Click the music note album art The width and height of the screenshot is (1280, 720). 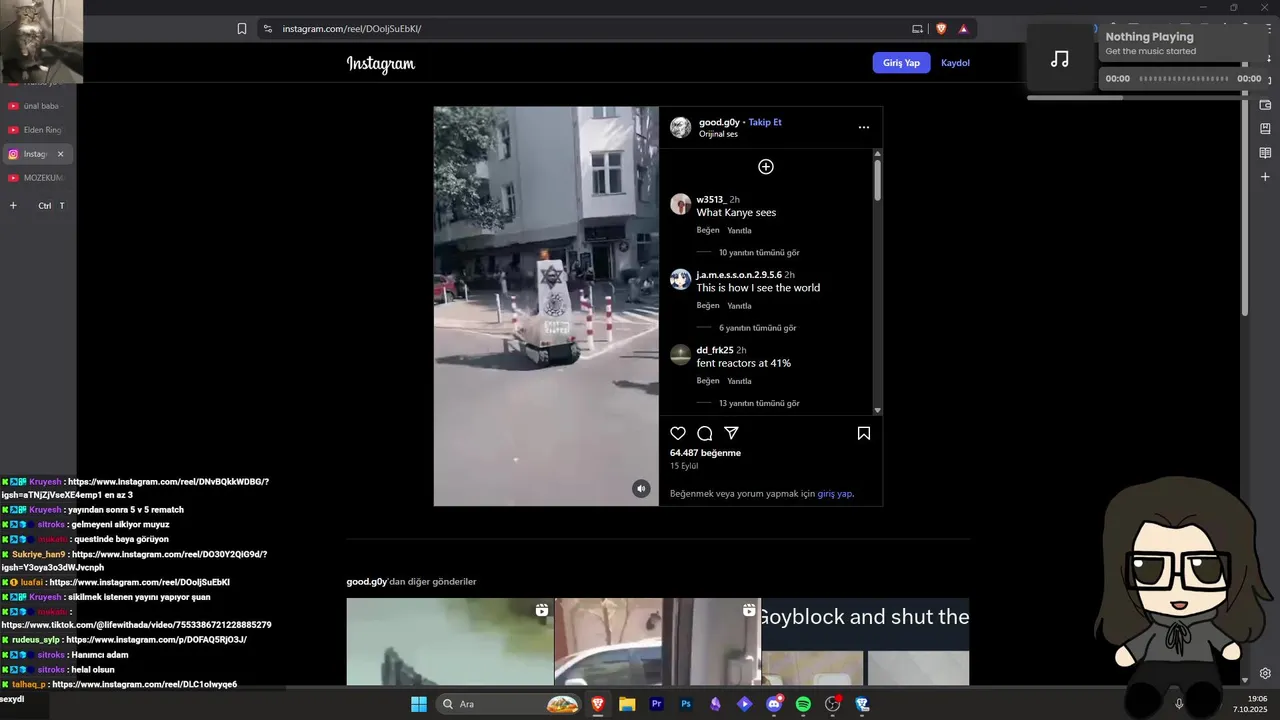coord(1060,59)
